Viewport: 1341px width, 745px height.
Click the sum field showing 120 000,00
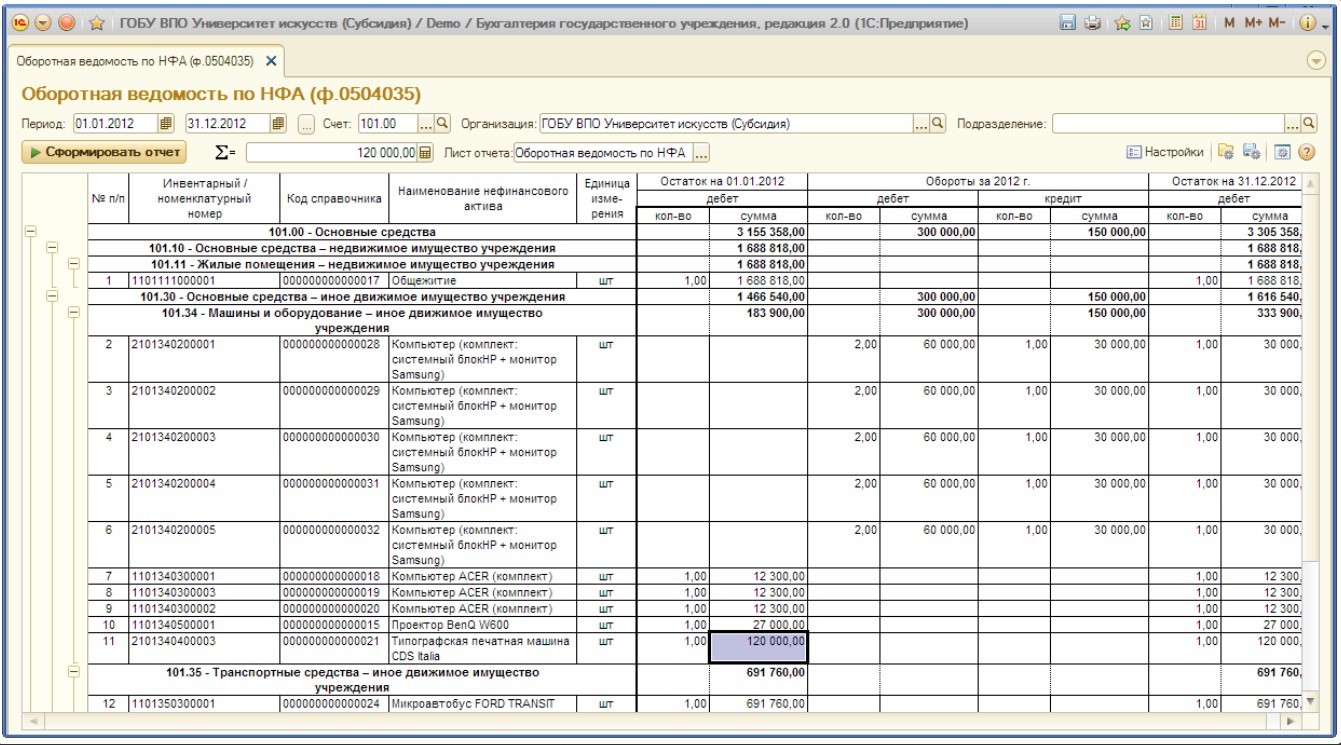(331, 153)
